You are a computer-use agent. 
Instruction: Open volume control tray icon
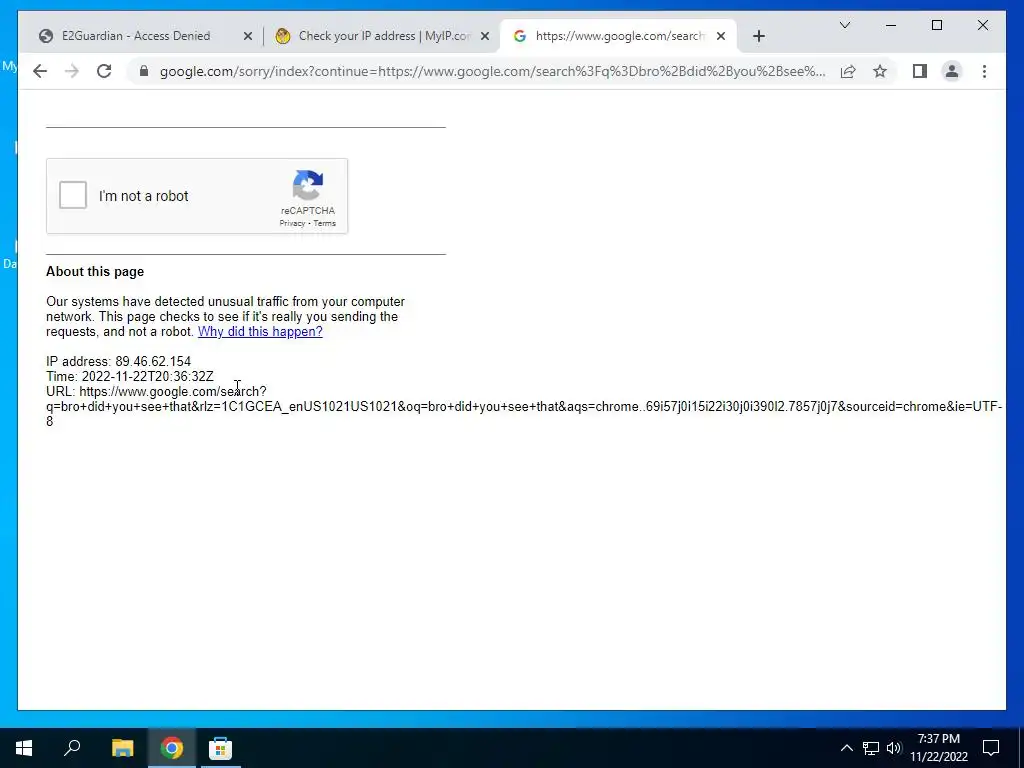(894, 748)
